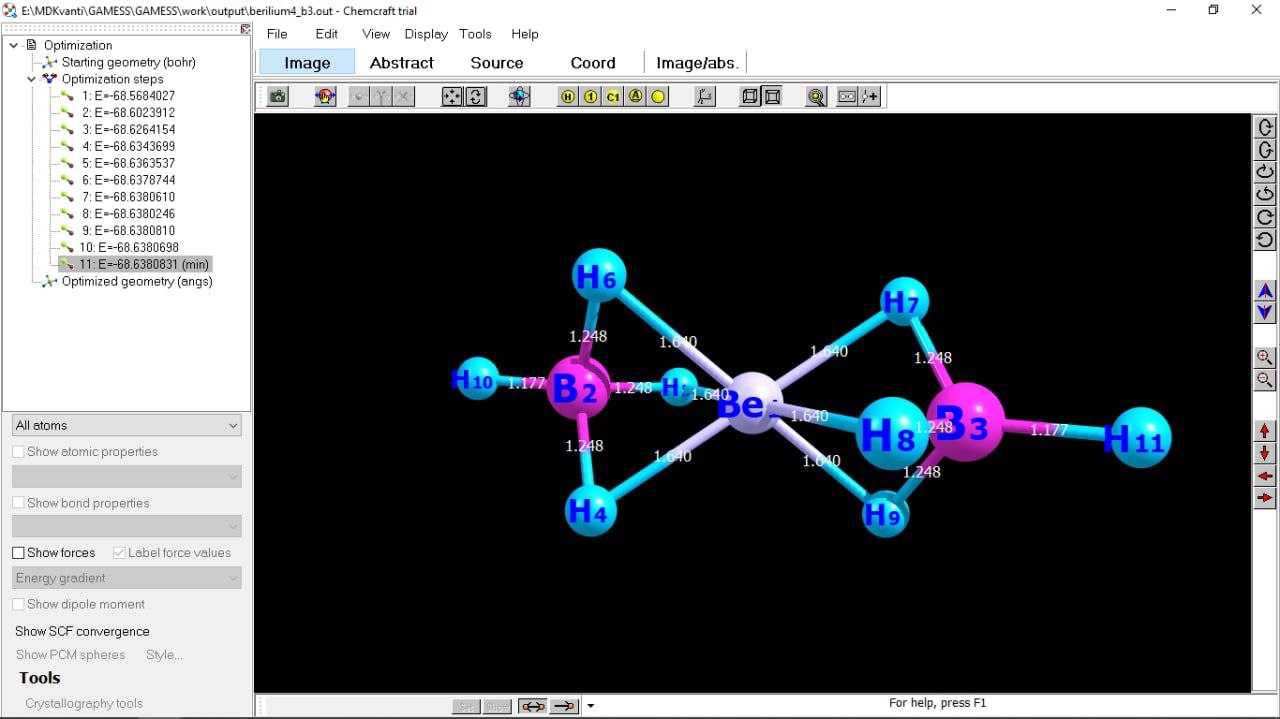The height and width of the screenshot is (719, 1280).
Task: Click the zoom out magnifier on right panel
Action: pos(1265,381)
